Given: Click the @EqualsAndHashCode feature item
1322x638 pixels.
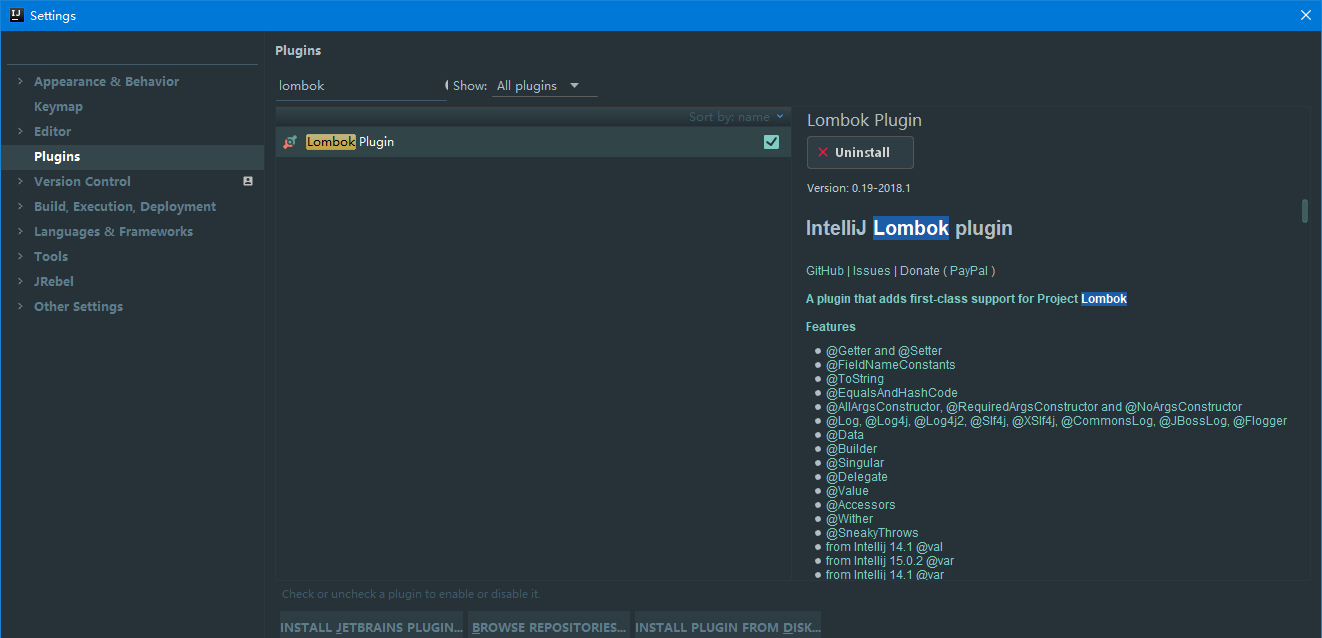Looking at the screenshot, I should click(x=891, y=393).
